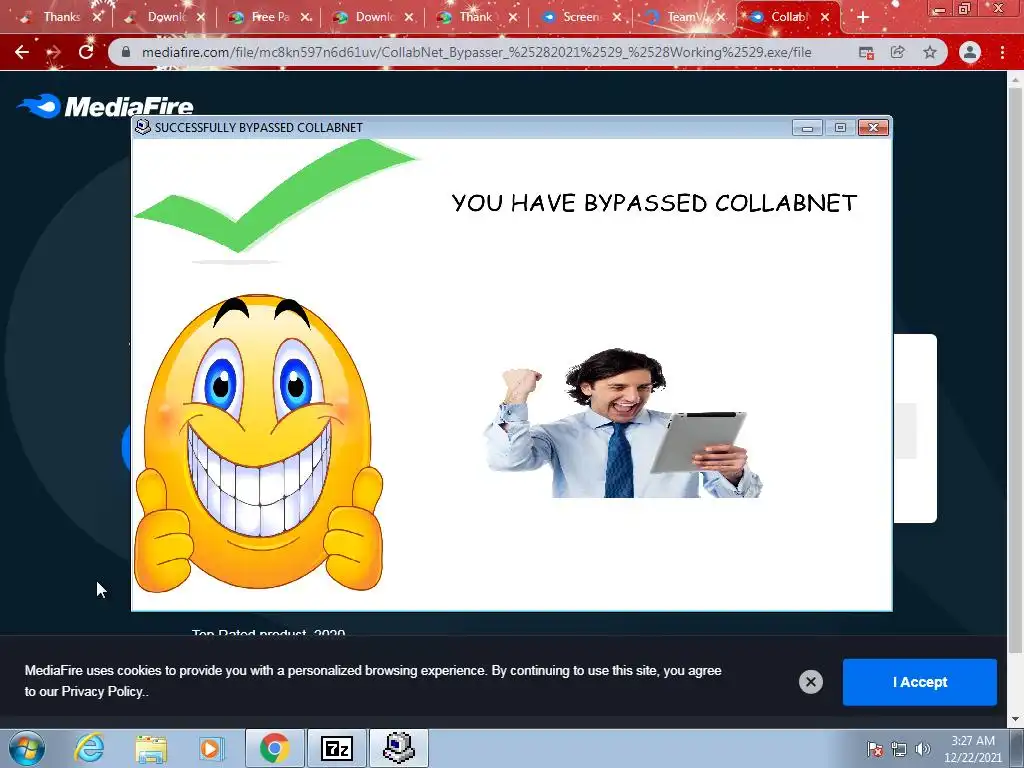This screenshot has width=1024, height=768.
Task: Click the YOU HAVE BYPASSED COLLABNET text
Action: point(654,203)
